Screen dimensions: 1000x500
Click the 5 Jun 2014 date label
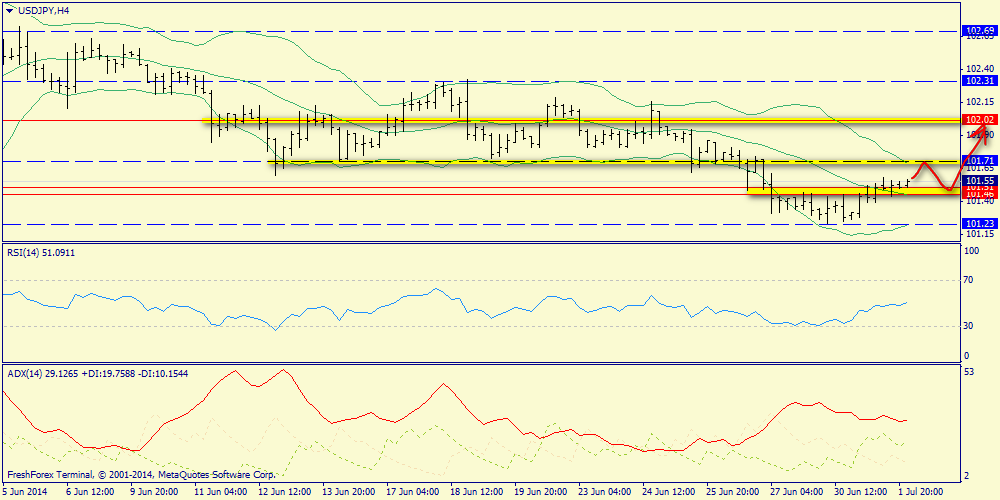[x=26, y=492]
